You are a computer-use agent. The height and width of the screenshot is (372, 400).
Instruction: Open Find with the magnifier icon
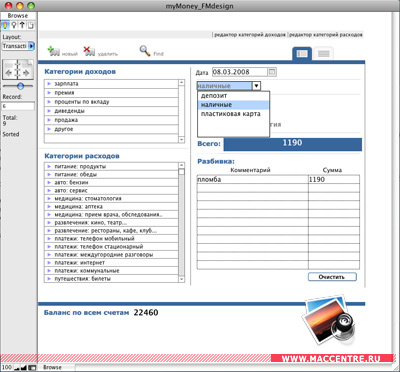[145, 51]
